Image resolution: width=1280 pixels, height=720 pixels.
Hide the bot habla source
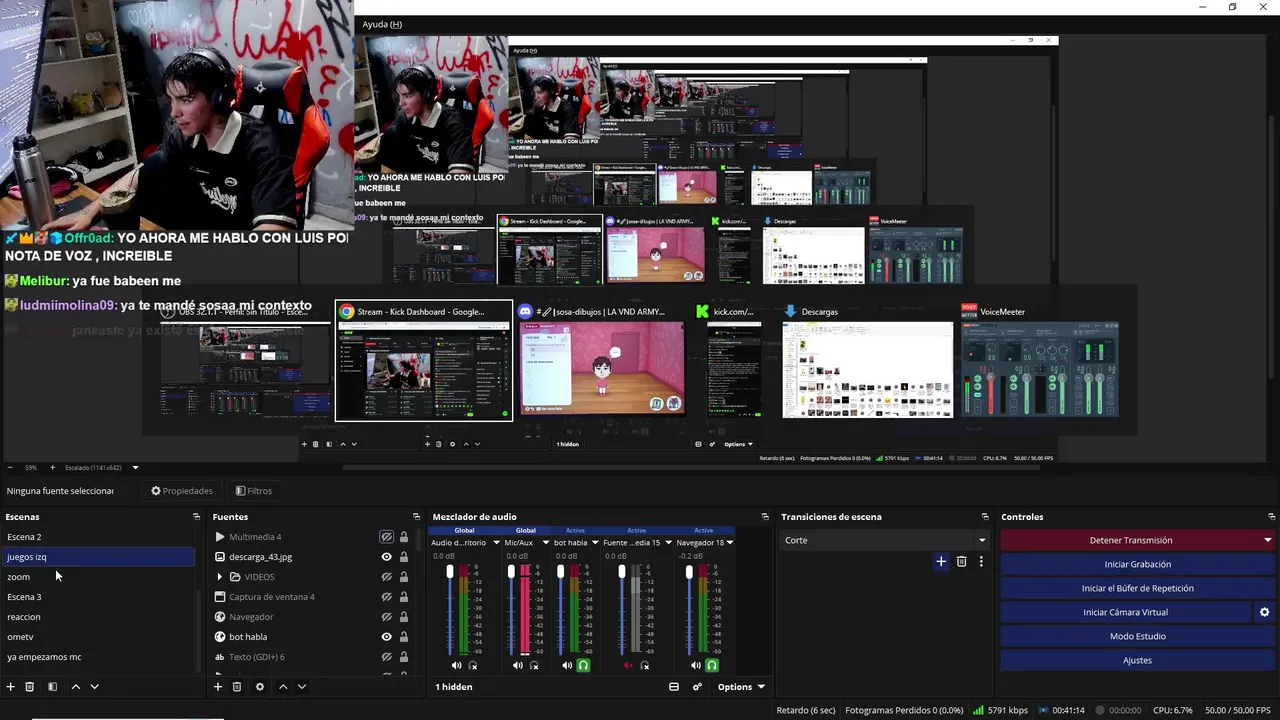(x=386, y=637)
